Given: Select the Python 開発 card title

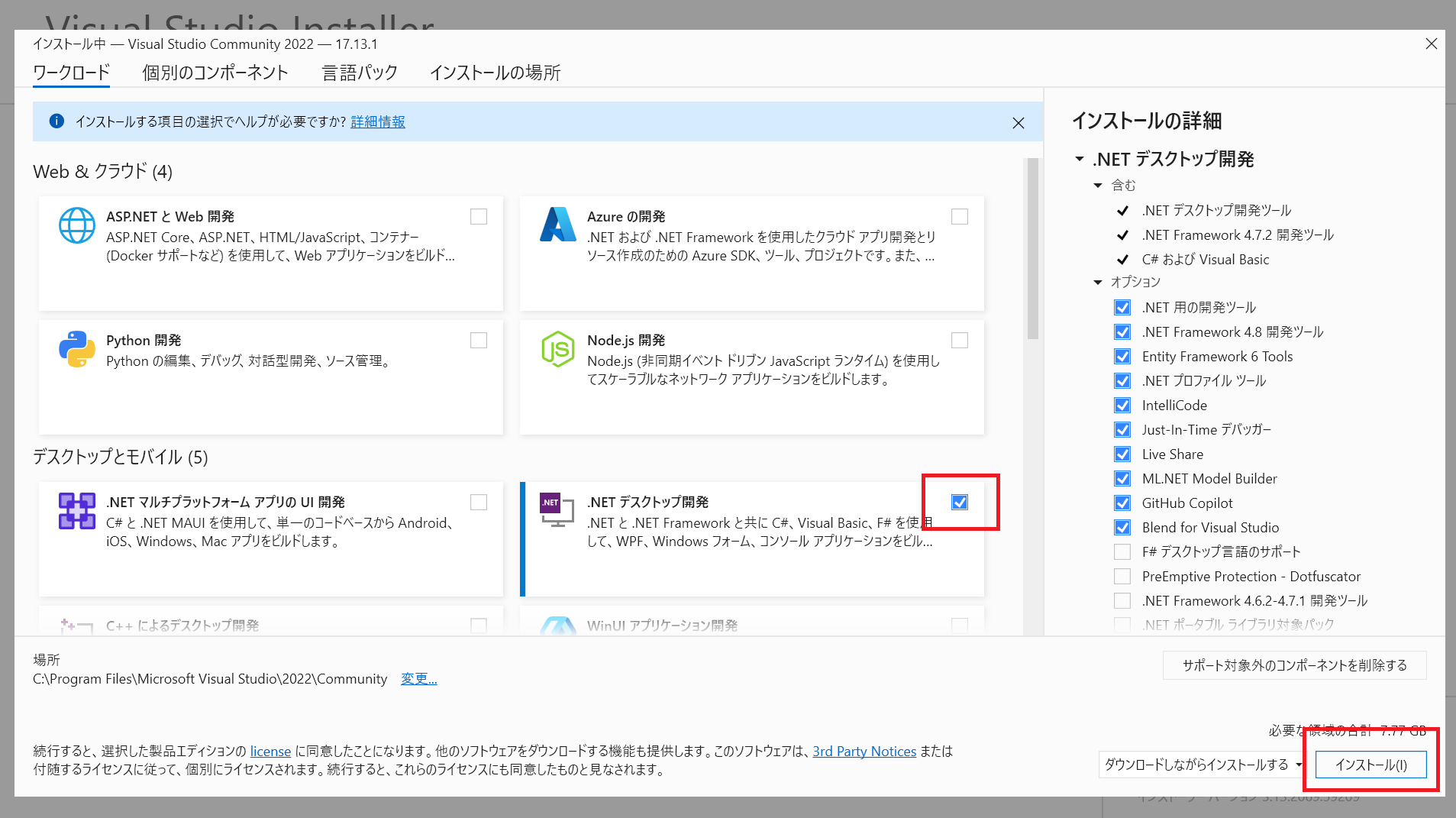Looking at the screenshot, I should click(x=144, y=341).
